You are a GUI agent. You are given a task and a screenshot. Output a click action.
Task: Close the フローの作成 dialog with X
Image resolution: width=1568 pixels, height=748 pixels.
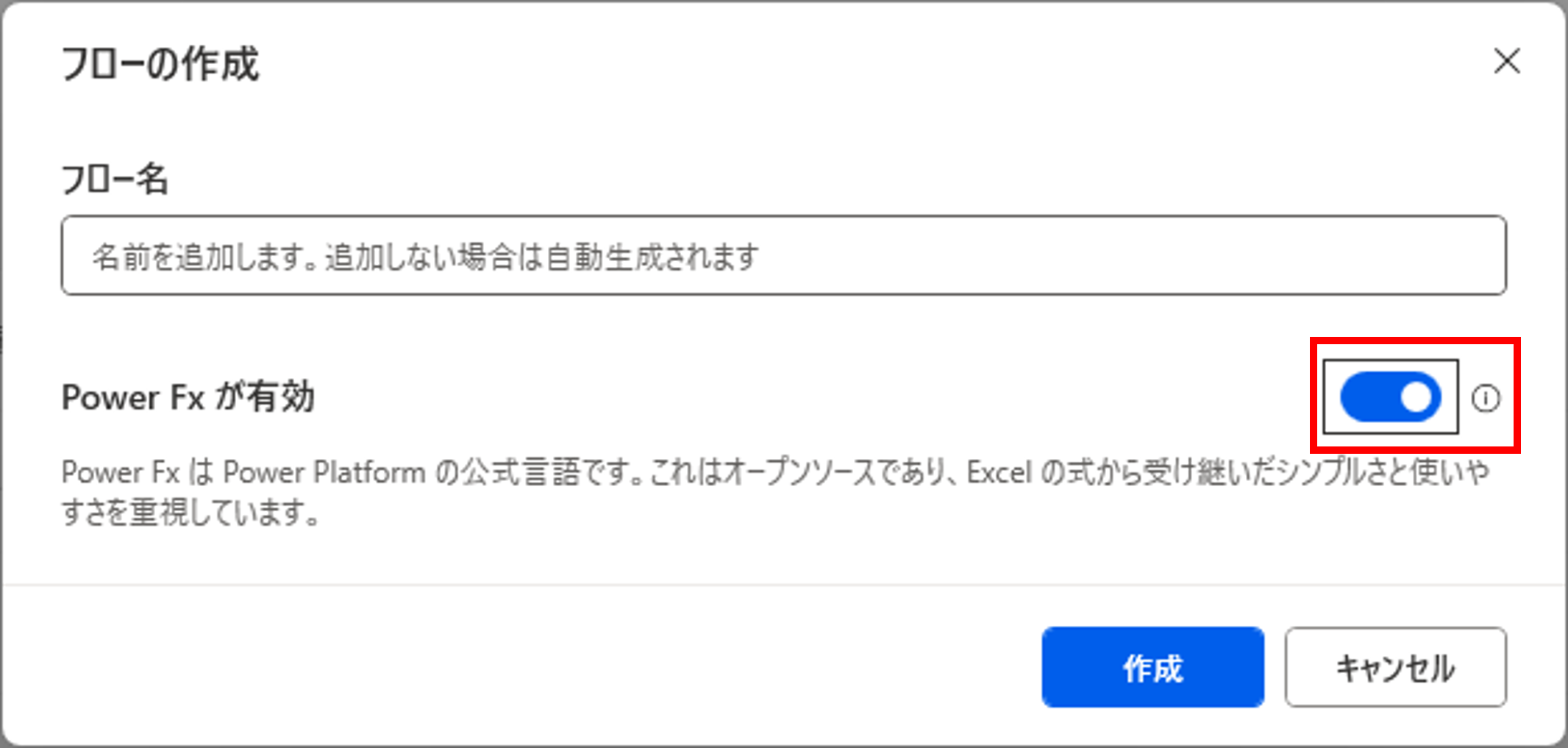point(1507,61)
